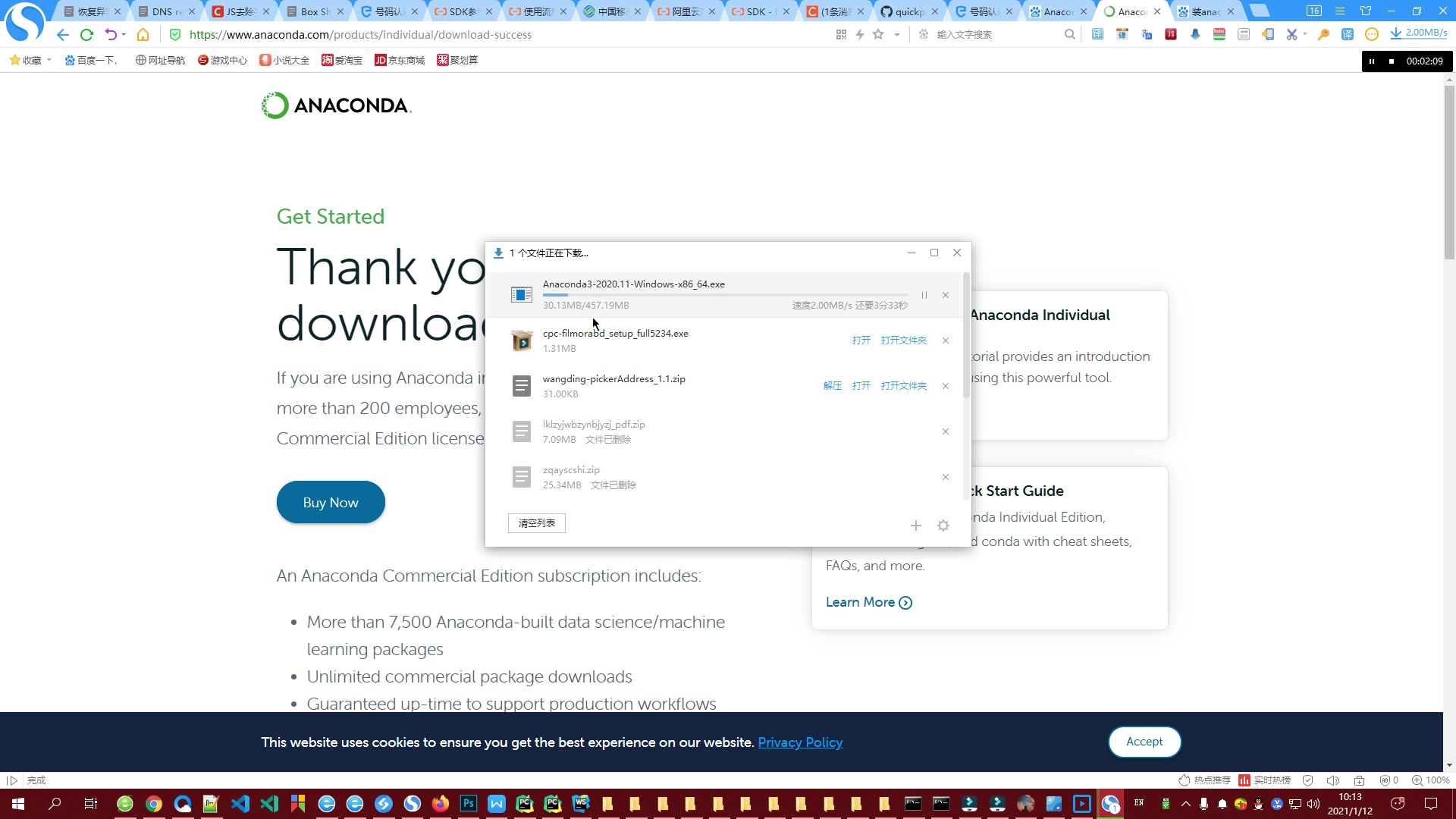Remove Anaconda3-2020.11 from download list

pyautogui.click(x=946, y=295)
